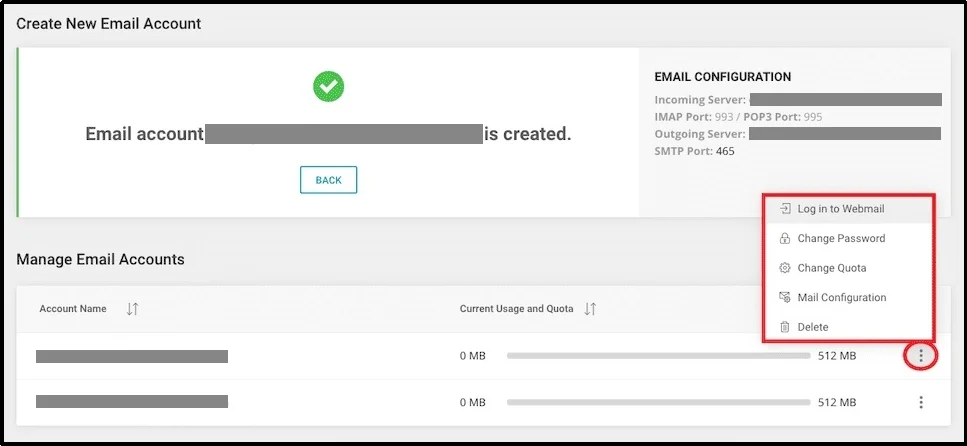Sort accounts by Account Name arrows
This screenshot has width=967, height=446.
click(x=132, y=309)
